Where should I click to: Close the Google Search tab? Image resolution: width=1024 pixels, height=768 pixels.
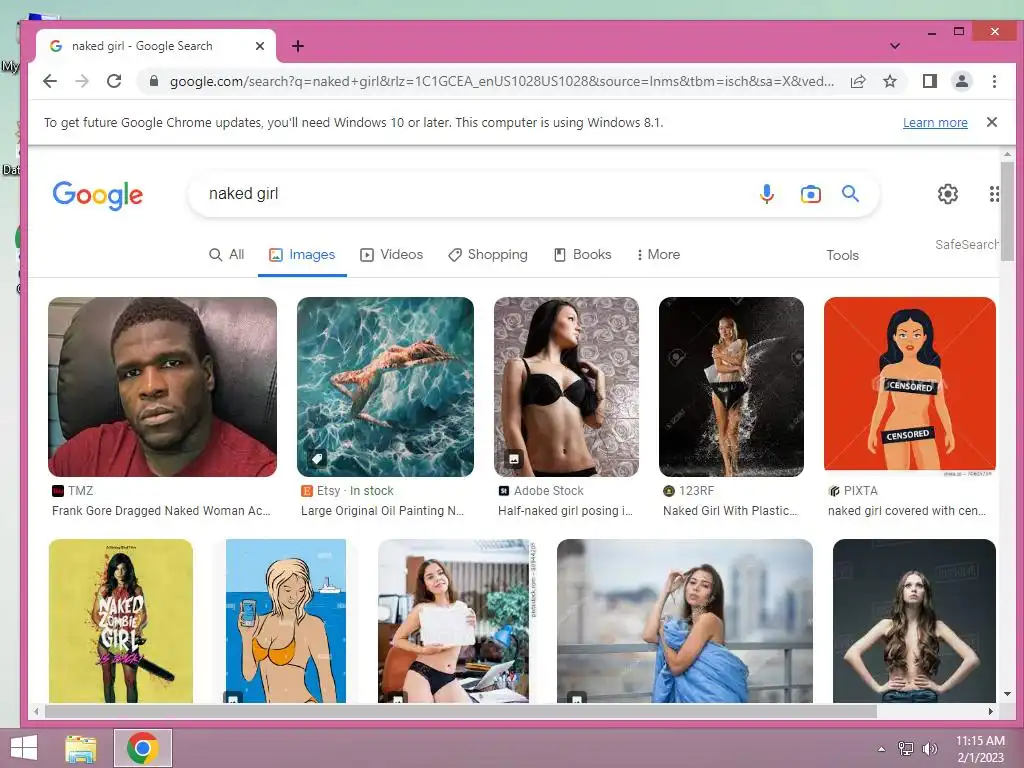click(260, 46)
